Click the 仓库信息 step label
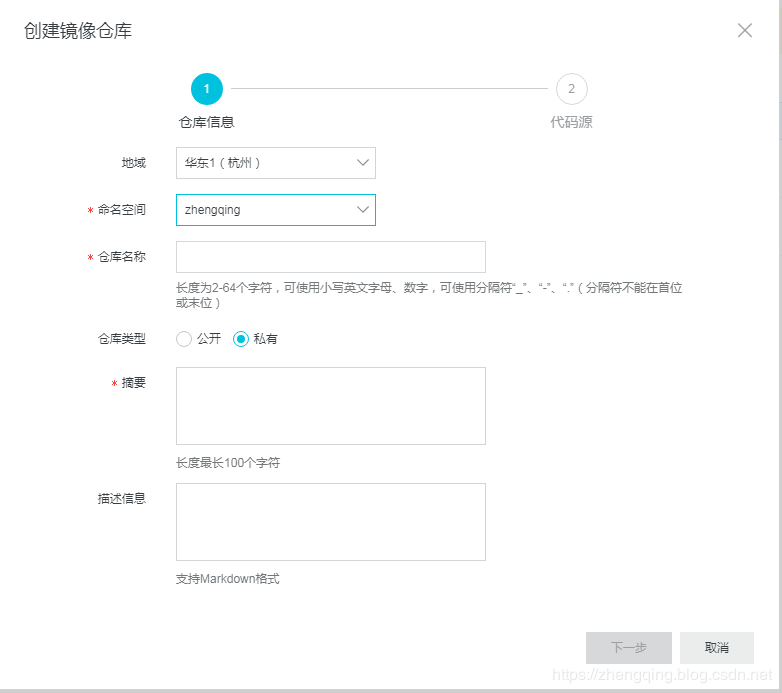The height and width of the screenshot is (693, 782). [x=206, y=122]
